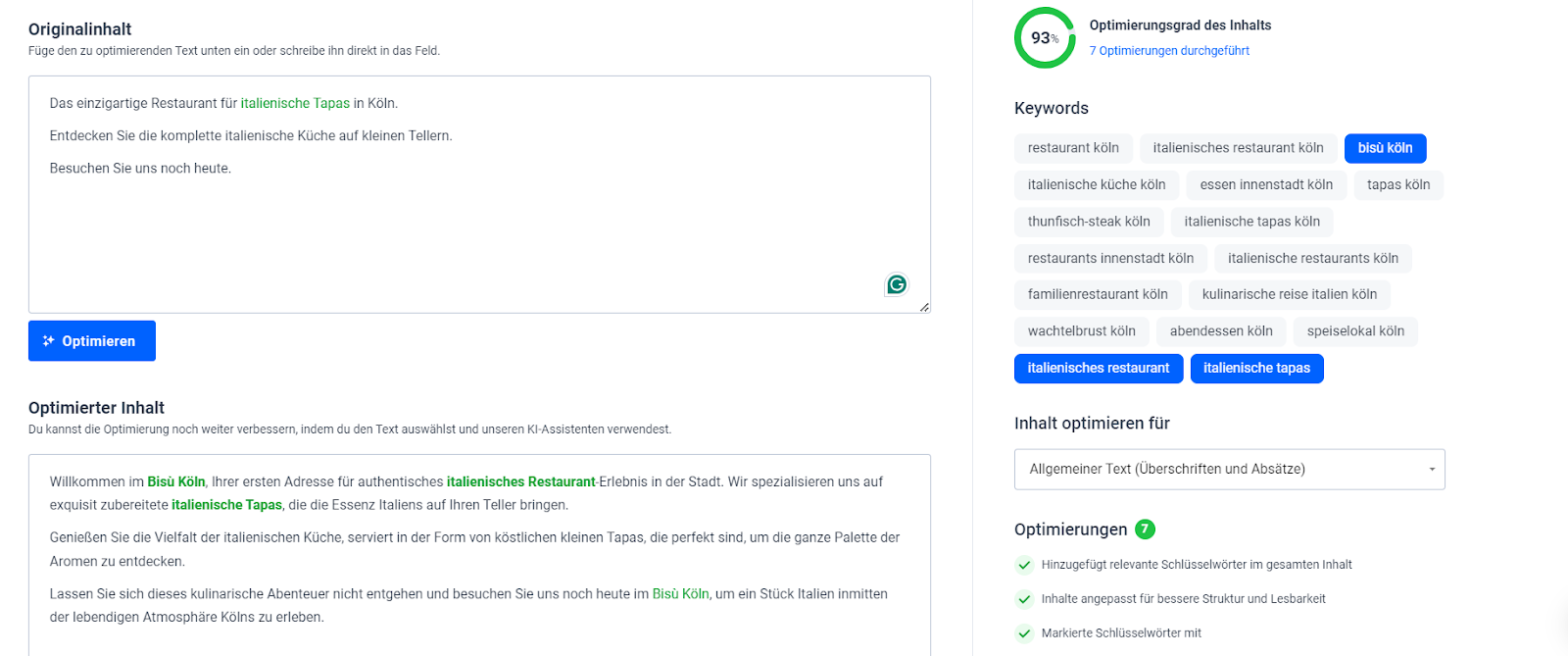
Task: Click highlighted italienische Tapas in original text
Action: coord(295,104)
